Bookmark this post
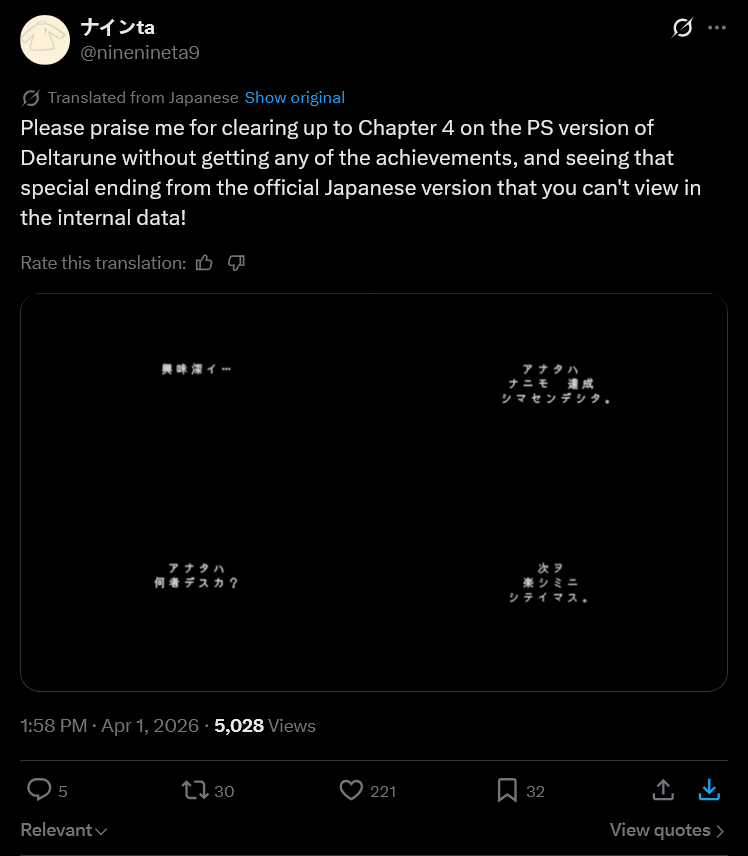This screenshot has height=856, width=748. 507,790
